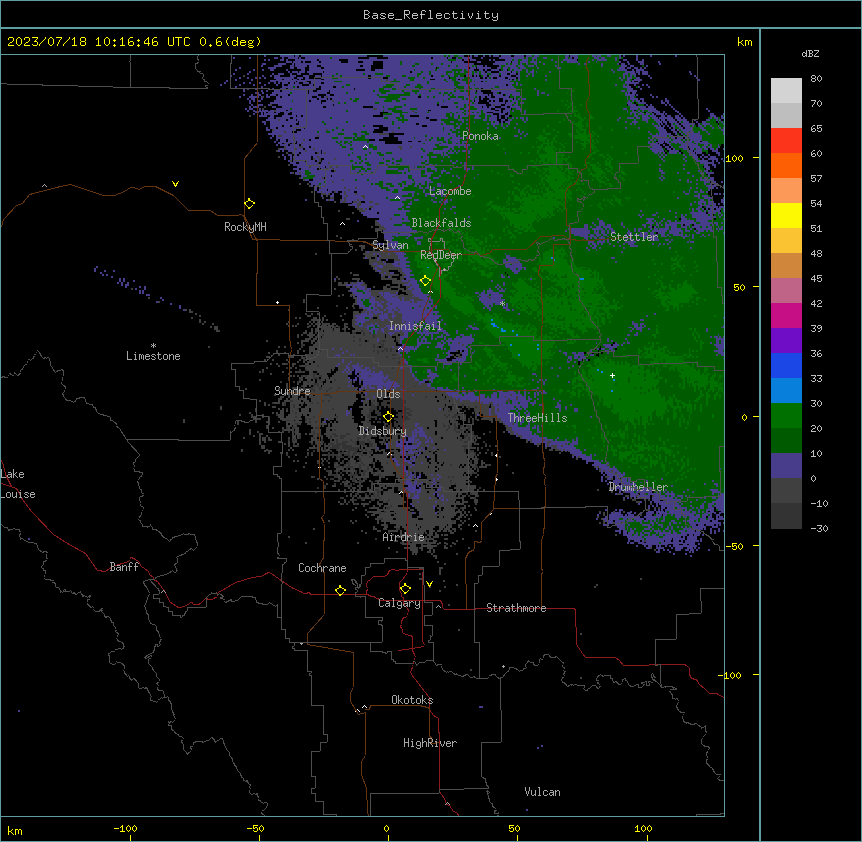The height and width of the screenshot is (842, 862).
Task: Click the Stettler label
Action: pos(634,237)
